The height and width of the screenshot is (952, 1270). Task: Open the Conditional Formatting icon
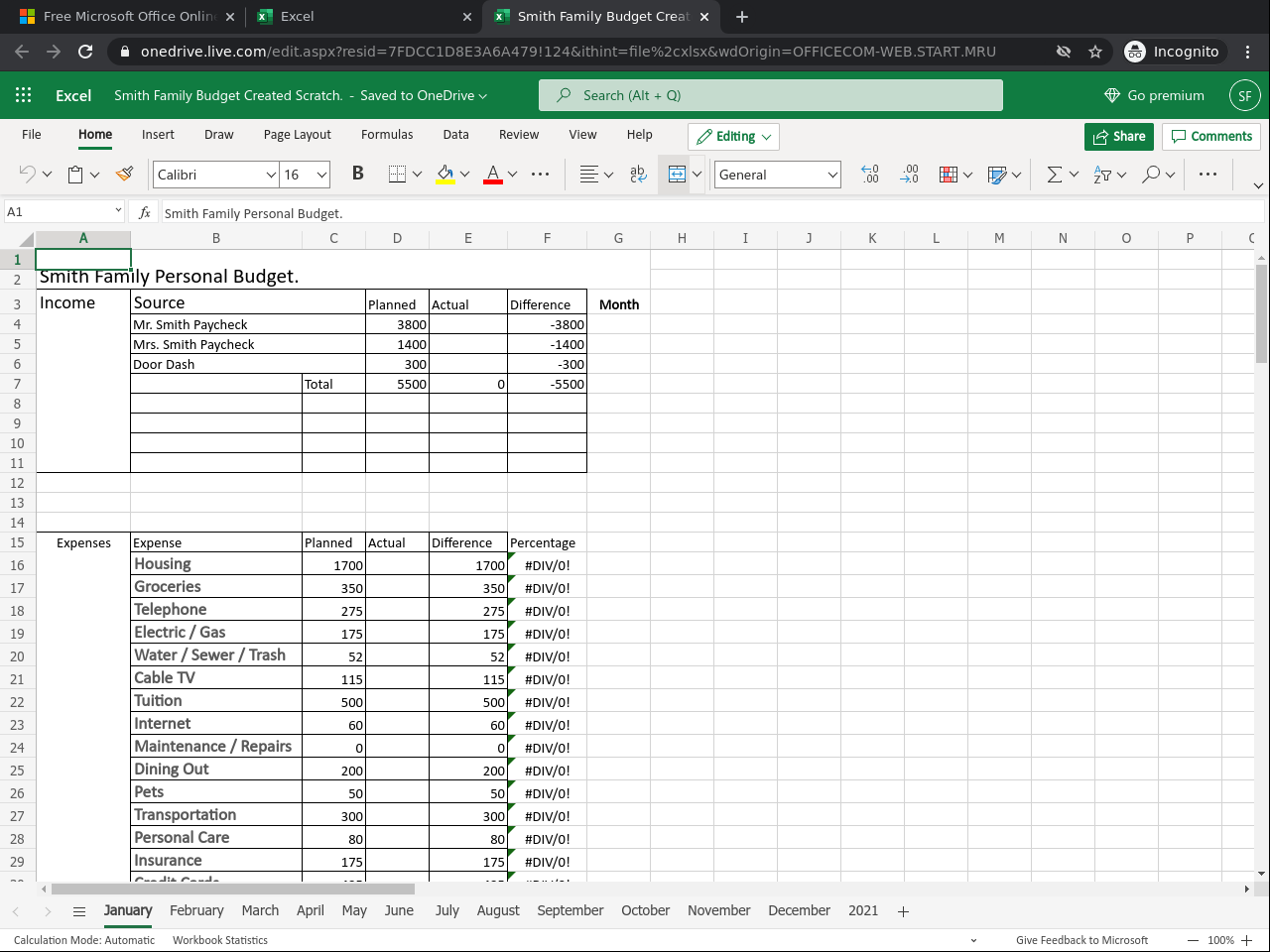click(949, 175)
